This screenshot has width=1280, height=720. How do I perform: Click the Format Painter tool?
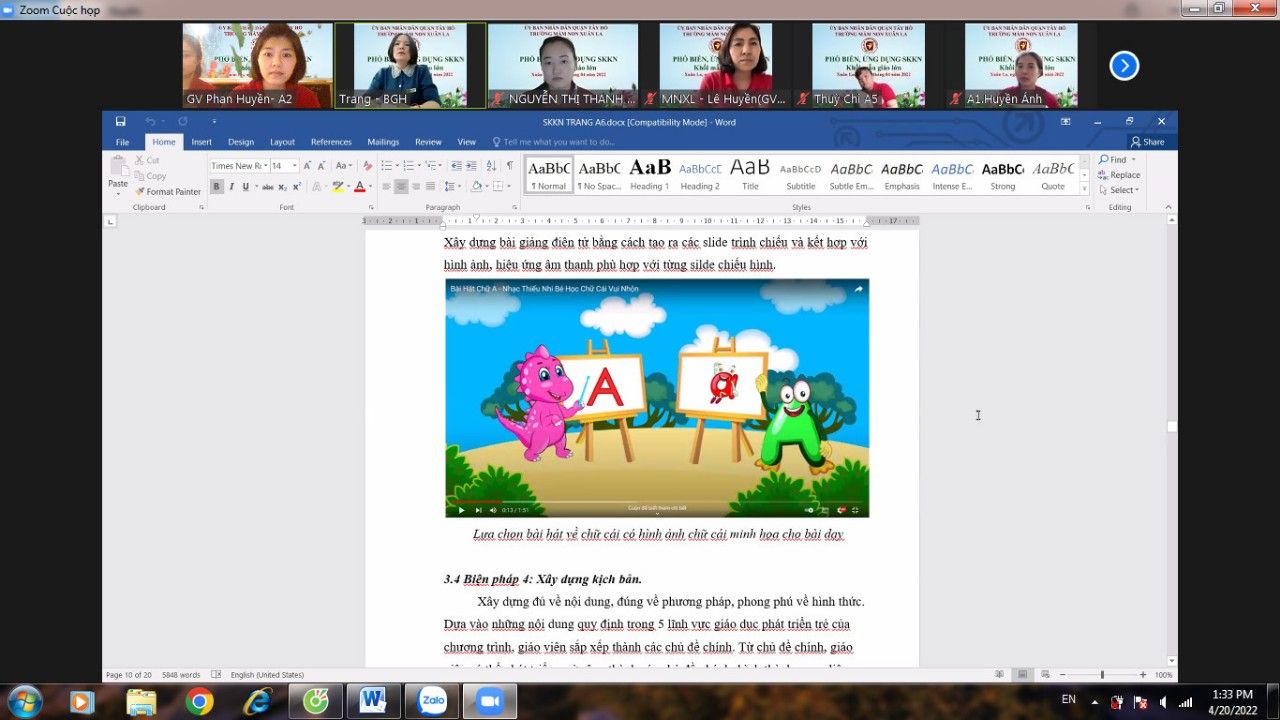coord(168,191)
